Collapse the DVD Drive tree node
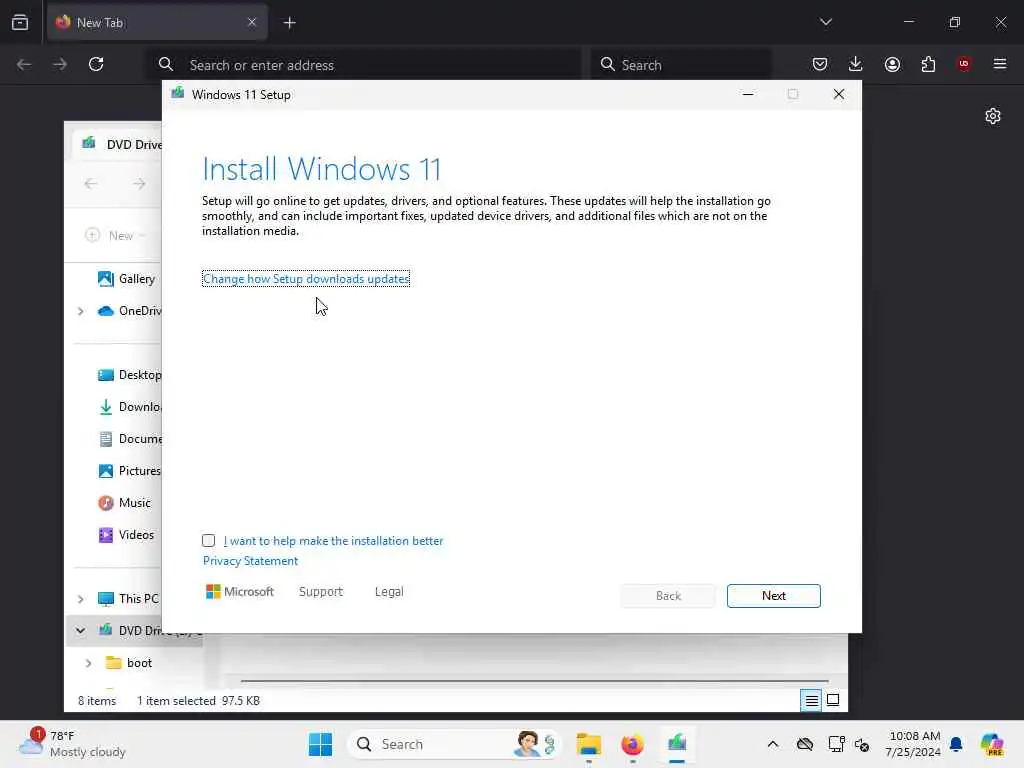This screenshot has height=768, width=1024. (x=80, y=631)
